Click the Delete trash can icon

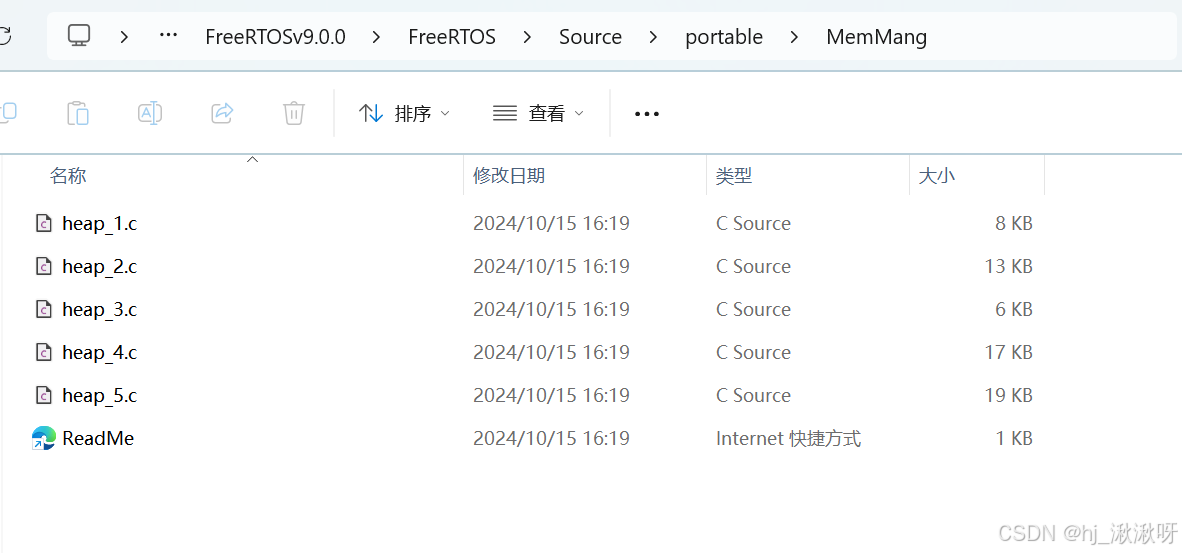(x=293, y=113)
